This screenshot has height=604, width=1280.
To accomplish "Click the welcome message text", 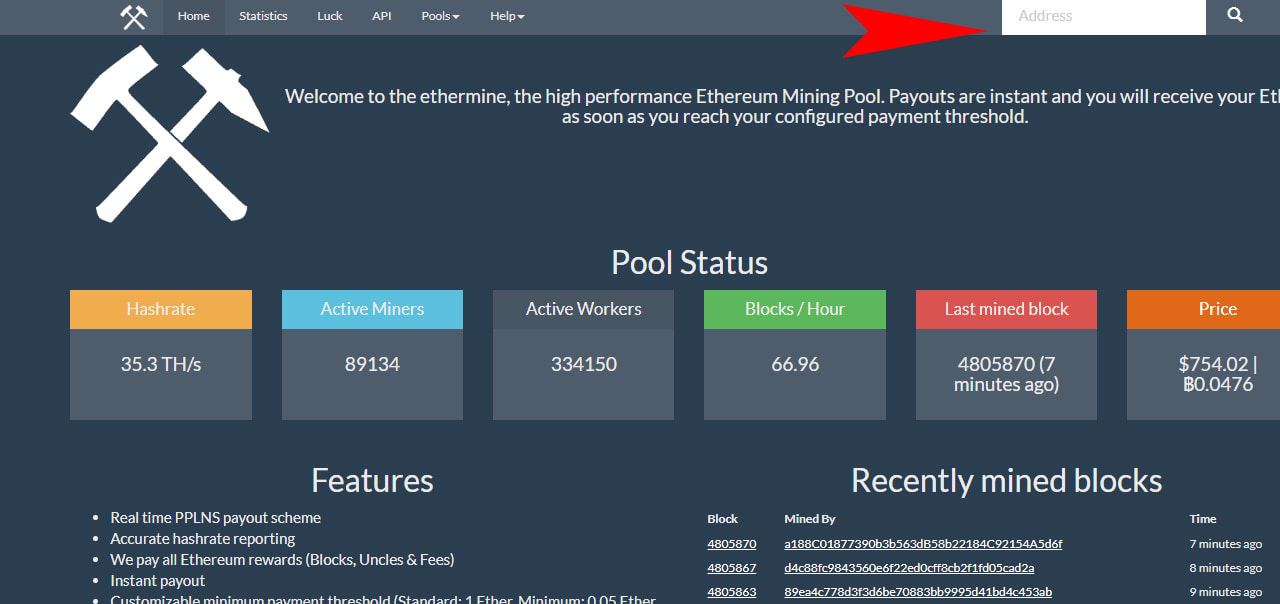I will (x=782, y=106).
